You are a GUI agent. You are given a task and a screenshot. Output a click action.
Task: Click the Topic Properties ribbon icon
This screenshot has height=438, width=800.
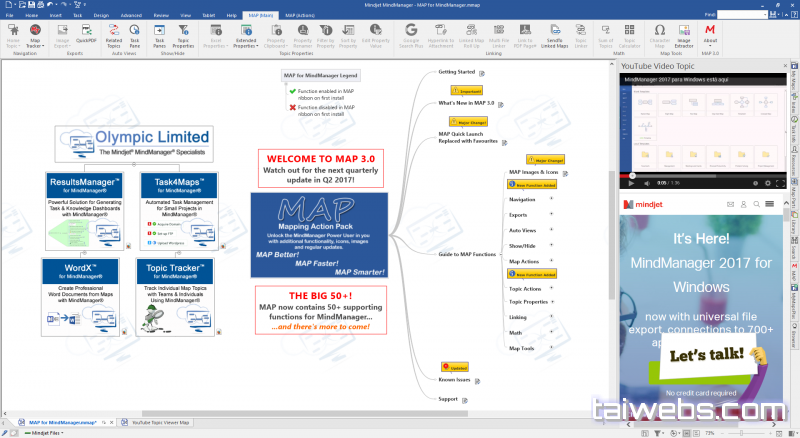pos(183,33)
